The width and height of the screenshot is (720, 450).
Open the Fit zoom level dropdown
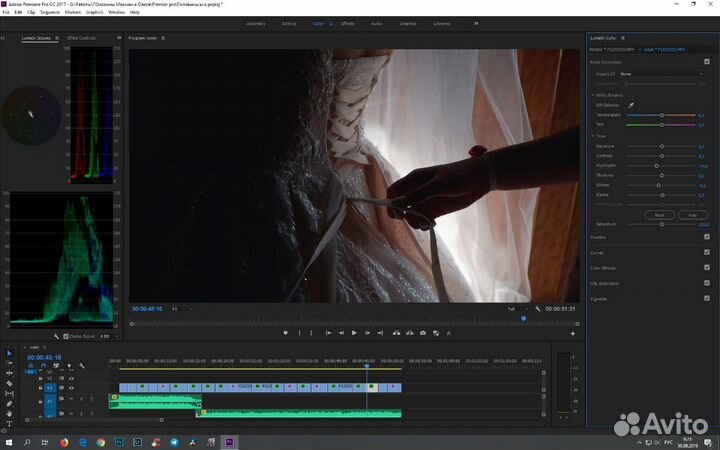pyautogui.click(x=181, y=309)
